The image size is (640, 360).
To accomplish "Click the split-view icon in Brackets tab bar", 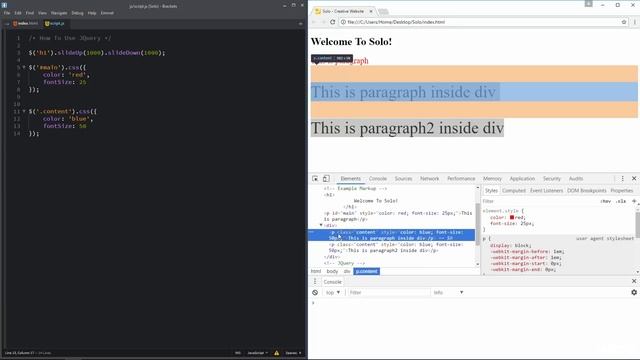I will point(300,24).
